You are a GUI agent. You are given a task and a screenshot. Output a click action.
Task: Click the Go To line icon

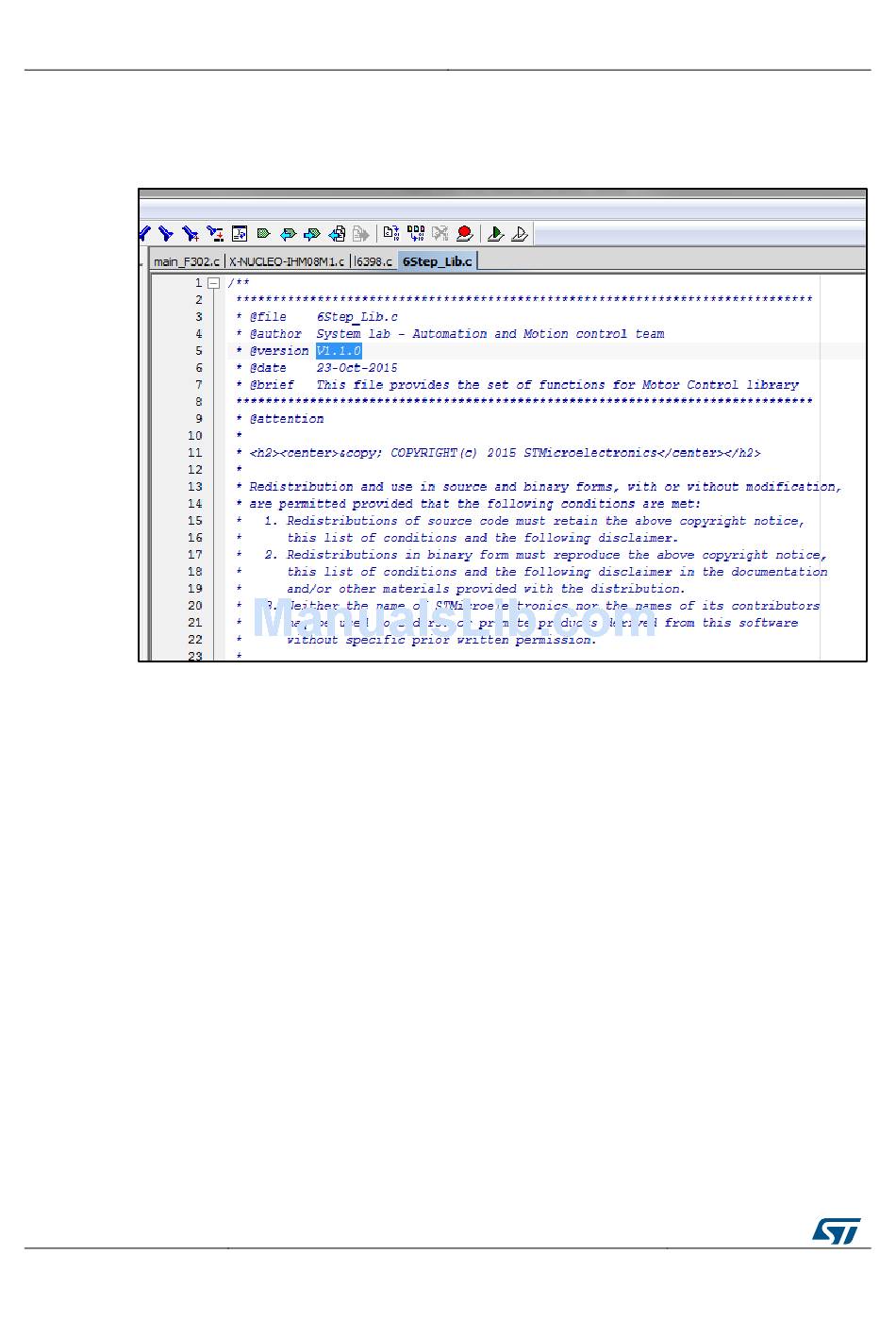(x=240, y=233)
